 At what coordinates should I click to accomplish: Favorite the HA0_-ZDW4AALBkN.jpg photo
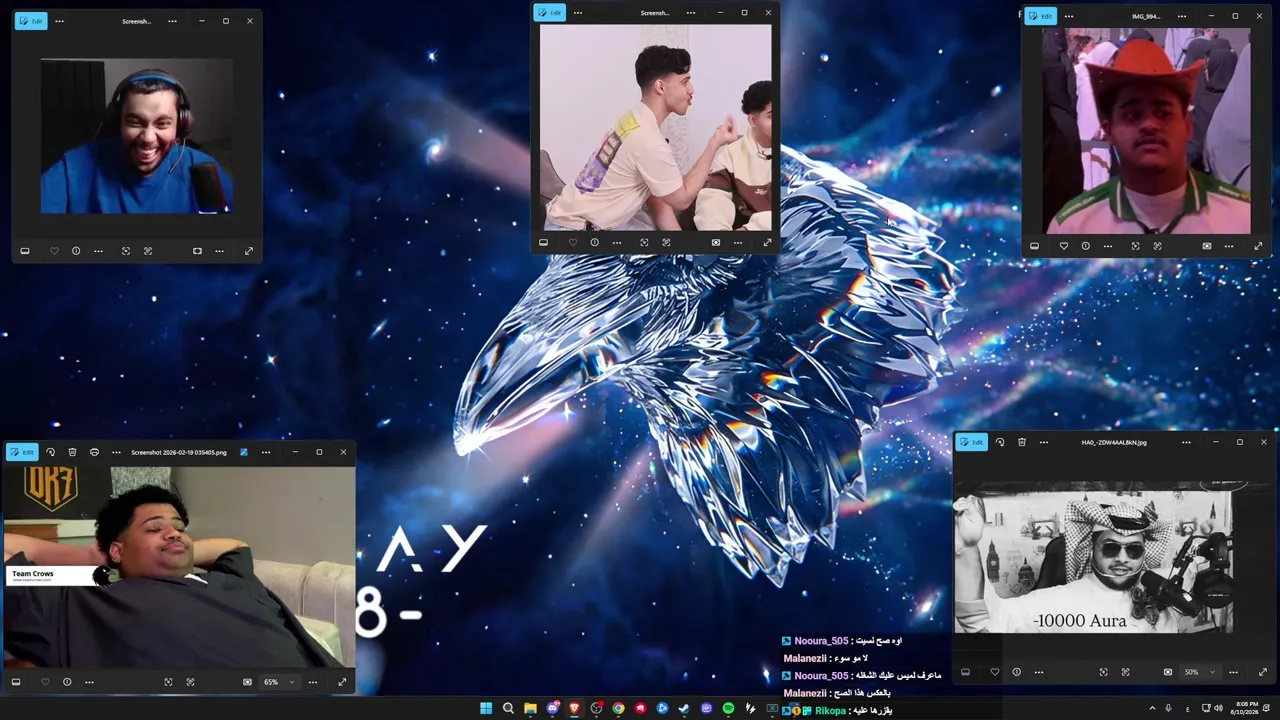tap(994, 672)
